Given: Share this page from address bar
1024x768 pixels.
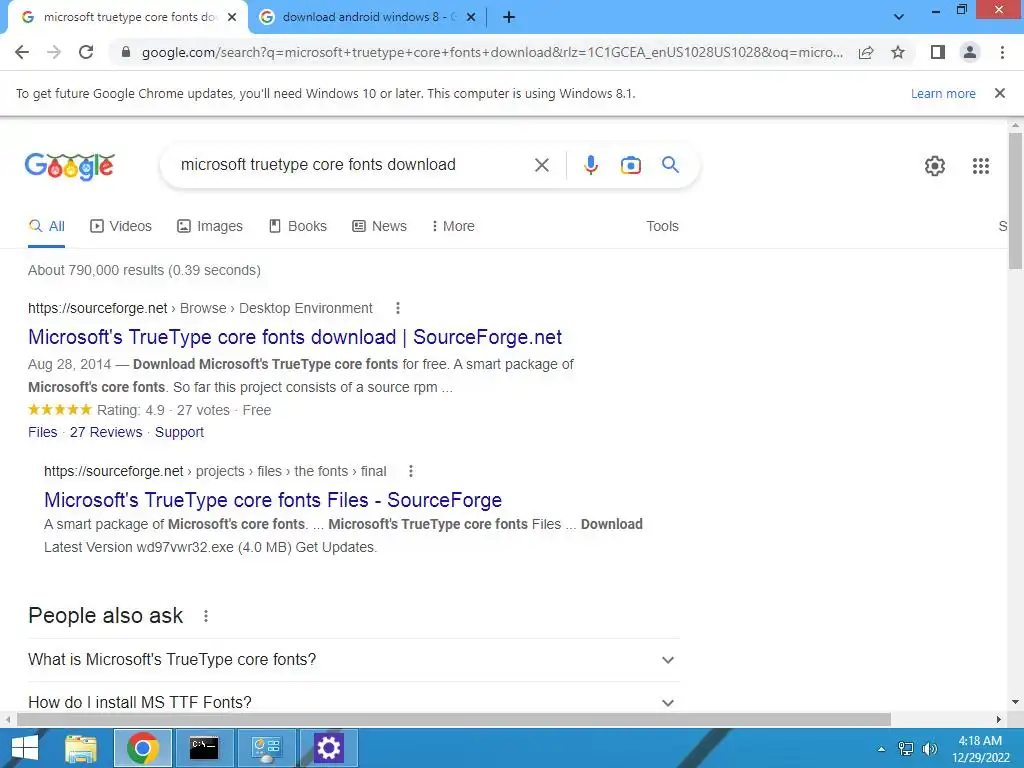Looking at the screenshot, I should click(866, 52).
